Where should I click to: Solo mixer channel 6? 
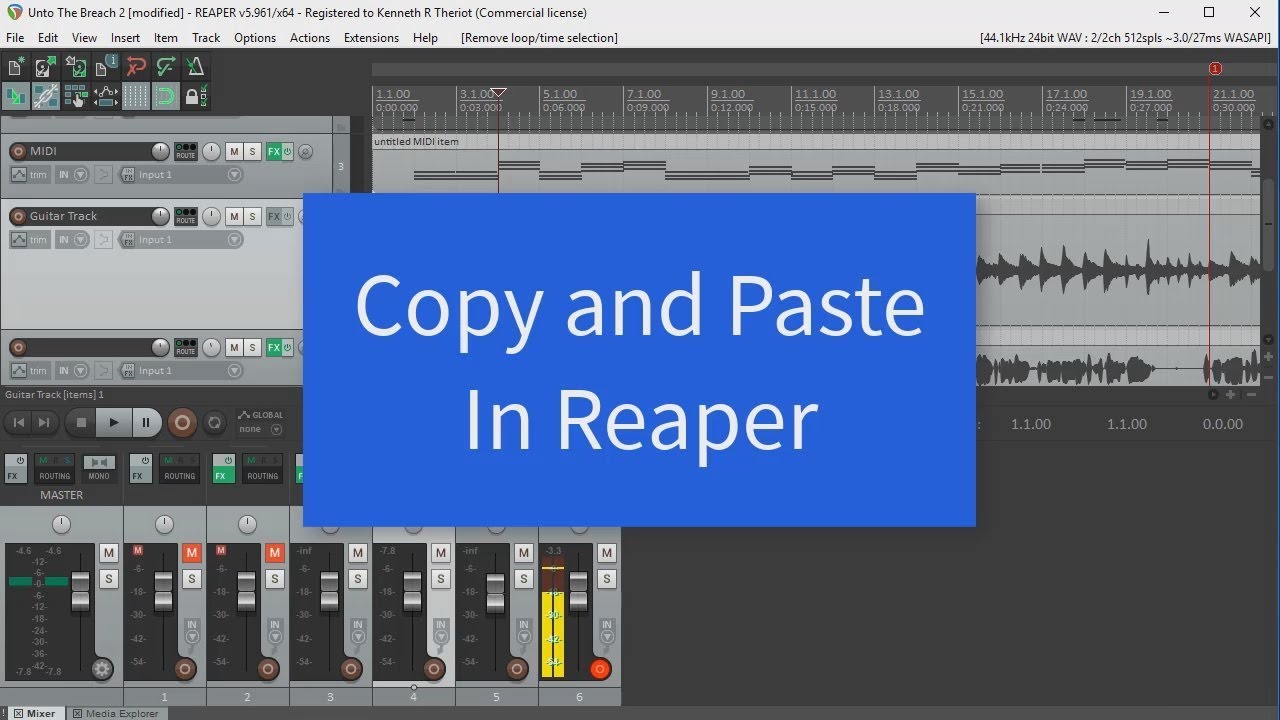tap(607, 579)
